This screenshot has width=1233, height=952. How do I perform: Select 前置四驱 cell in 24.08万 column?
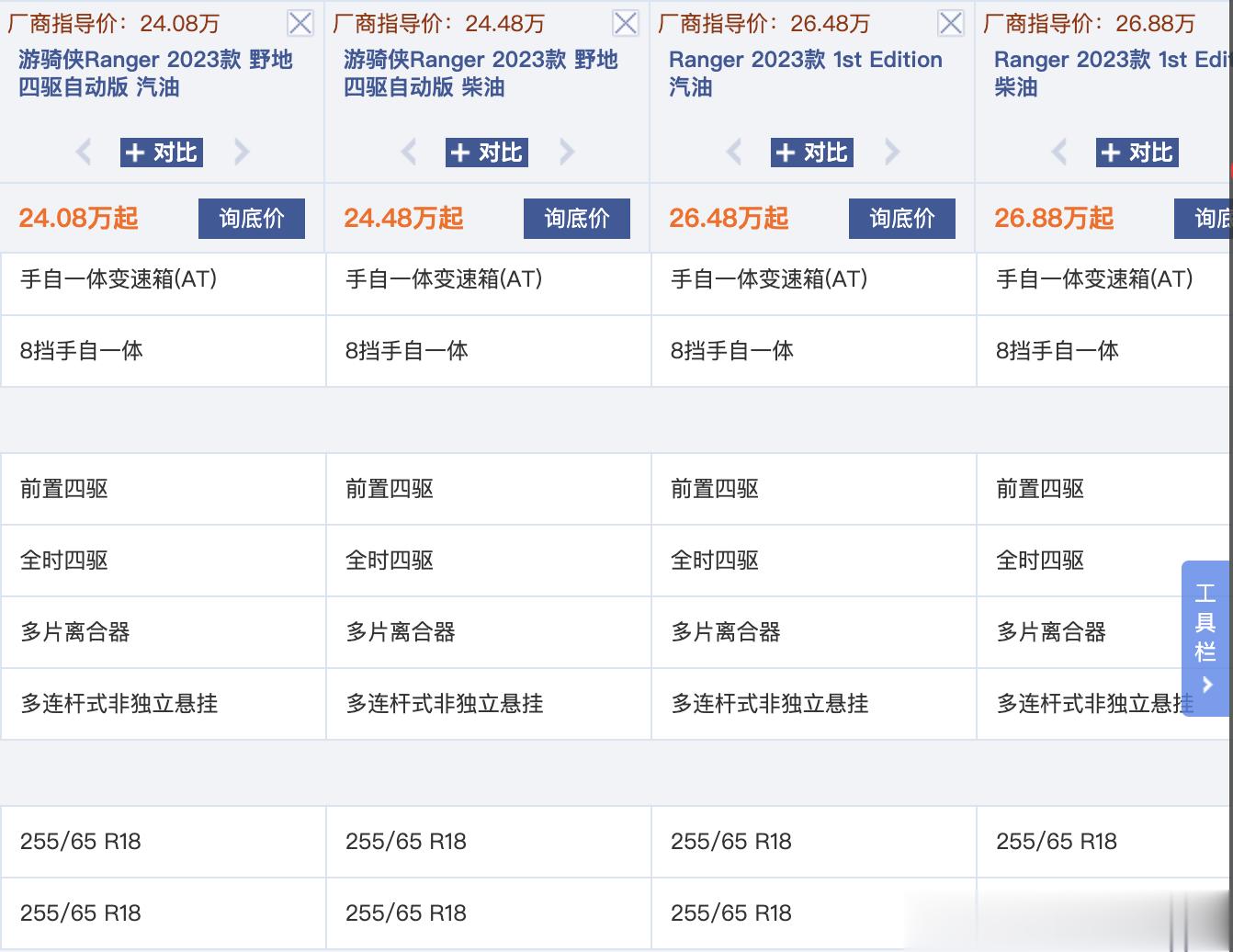[164, 489]
